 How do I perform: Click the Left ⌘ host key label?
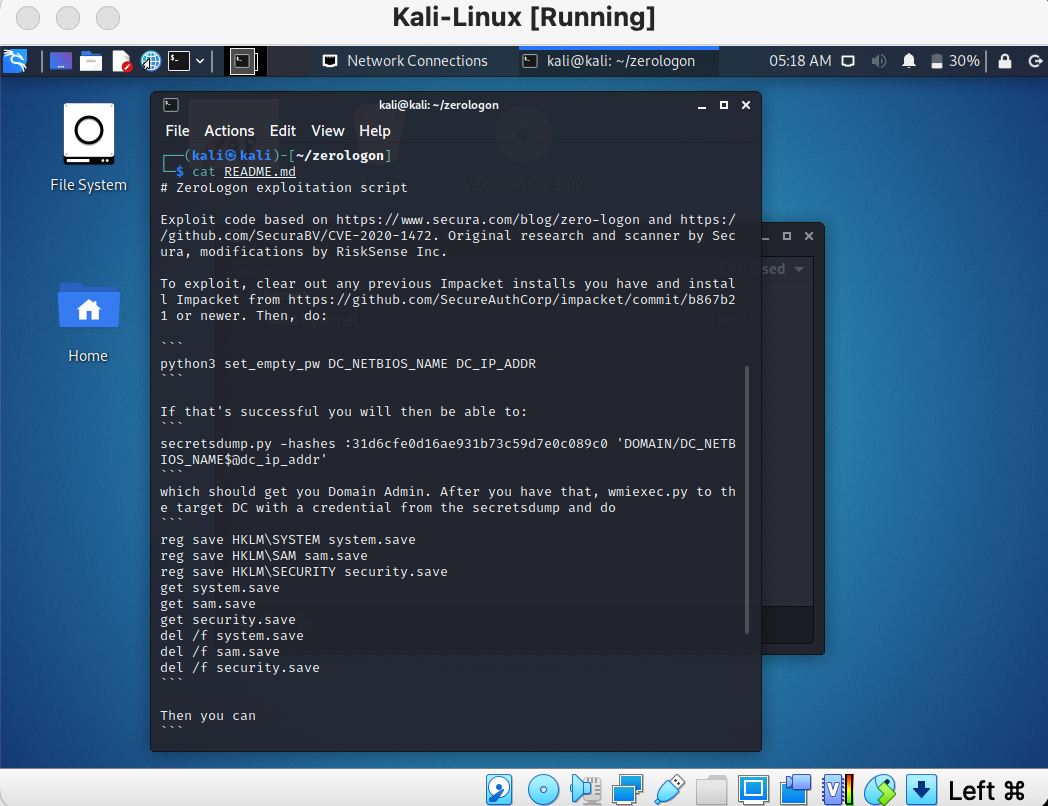[x=987, y=791]
